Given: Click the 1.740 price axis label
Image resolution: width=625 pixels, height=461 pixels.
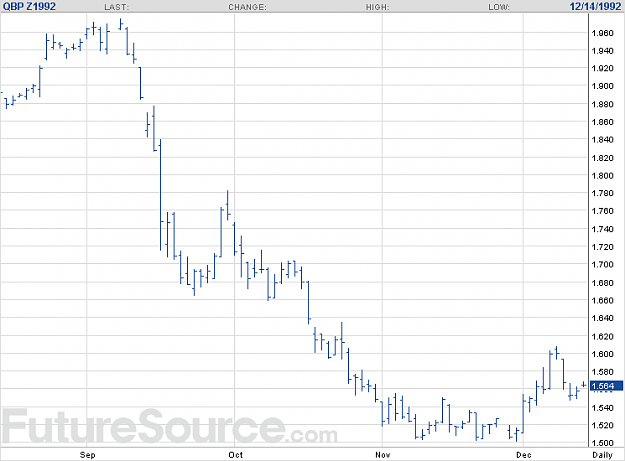Looking at the screenshot, I should pyautogui.click(x=603, y=229).
